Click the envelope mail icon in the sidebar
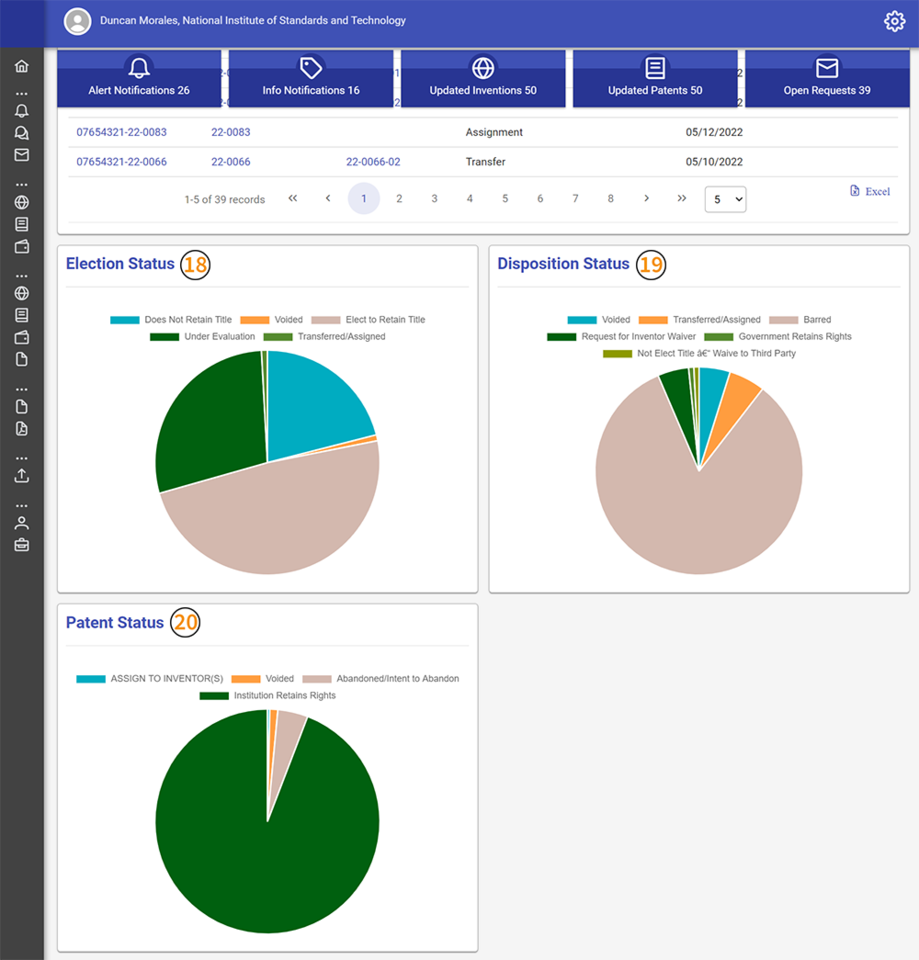Screen dimensions: 919x960 click(x=20, y=155)
